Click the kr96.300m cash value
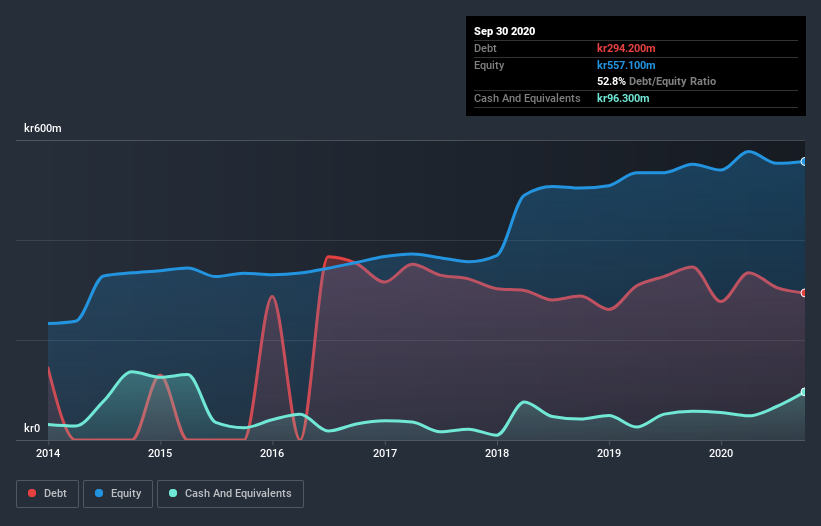The image size is (821, 526). 623,98
